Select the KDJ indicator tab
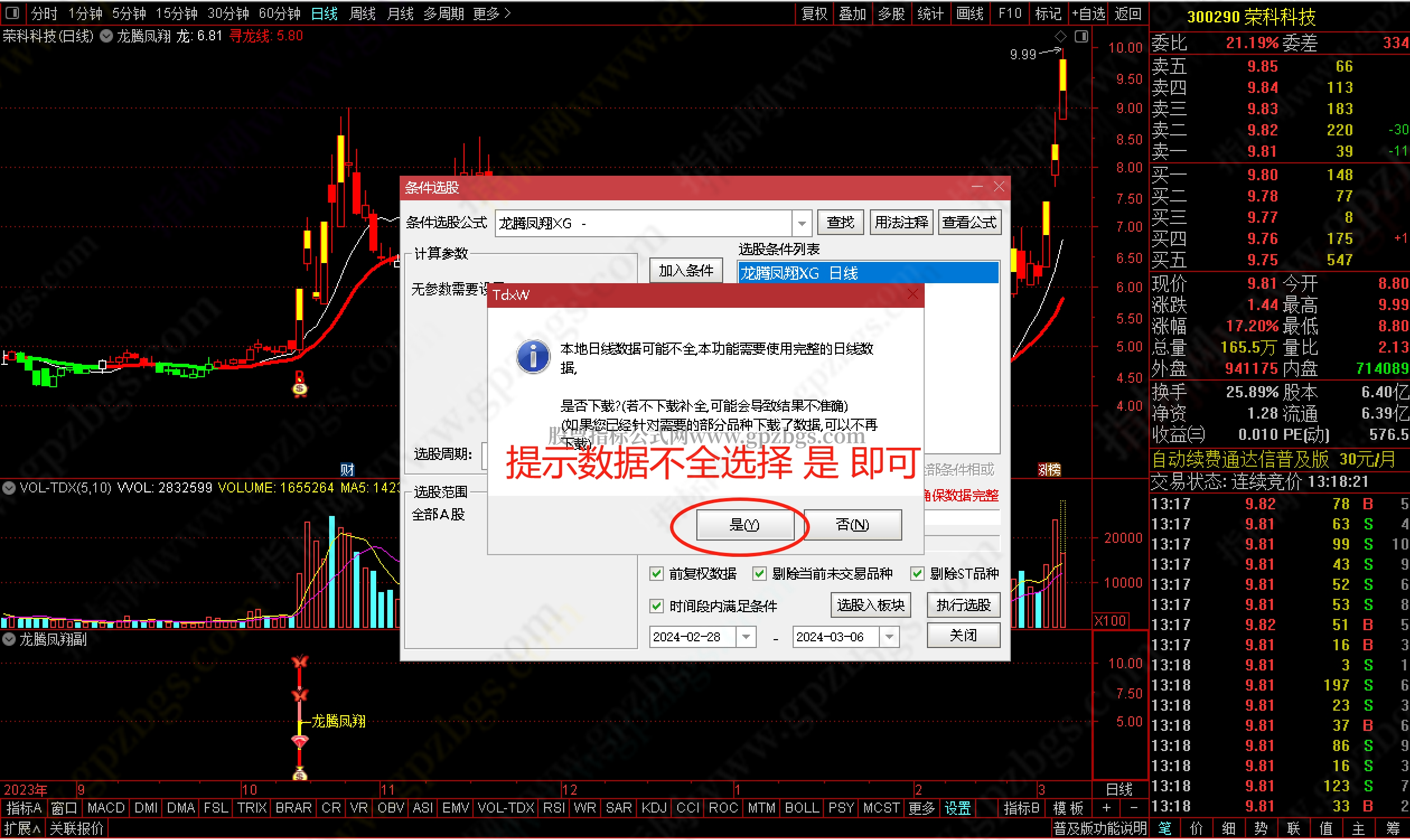1410x840 pixels. click(654, 808)
